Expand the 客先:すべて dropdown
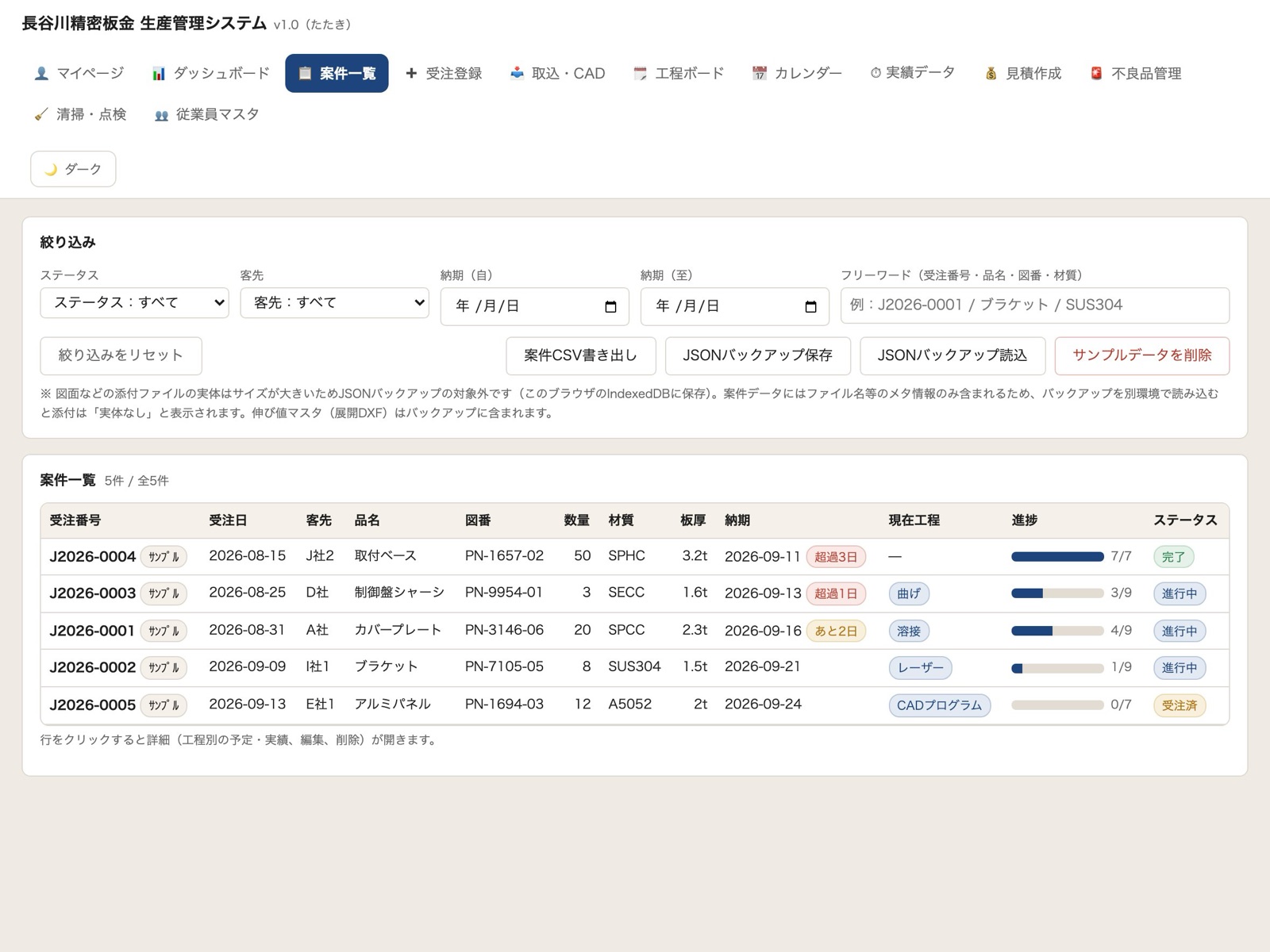 [x=334, y=303]
